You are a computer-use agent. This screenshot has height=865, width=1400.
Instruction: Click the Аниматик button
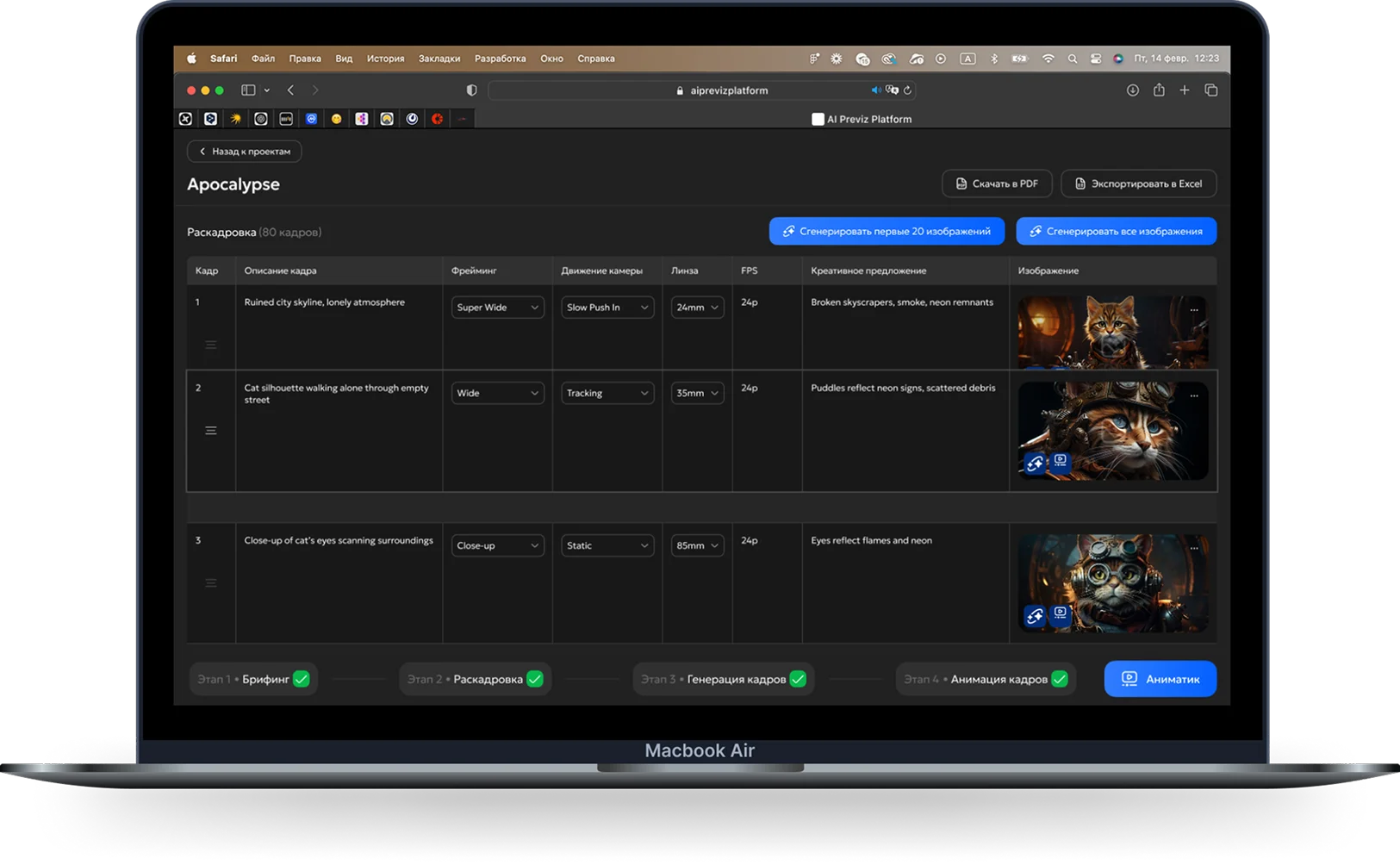(1160, 679)
